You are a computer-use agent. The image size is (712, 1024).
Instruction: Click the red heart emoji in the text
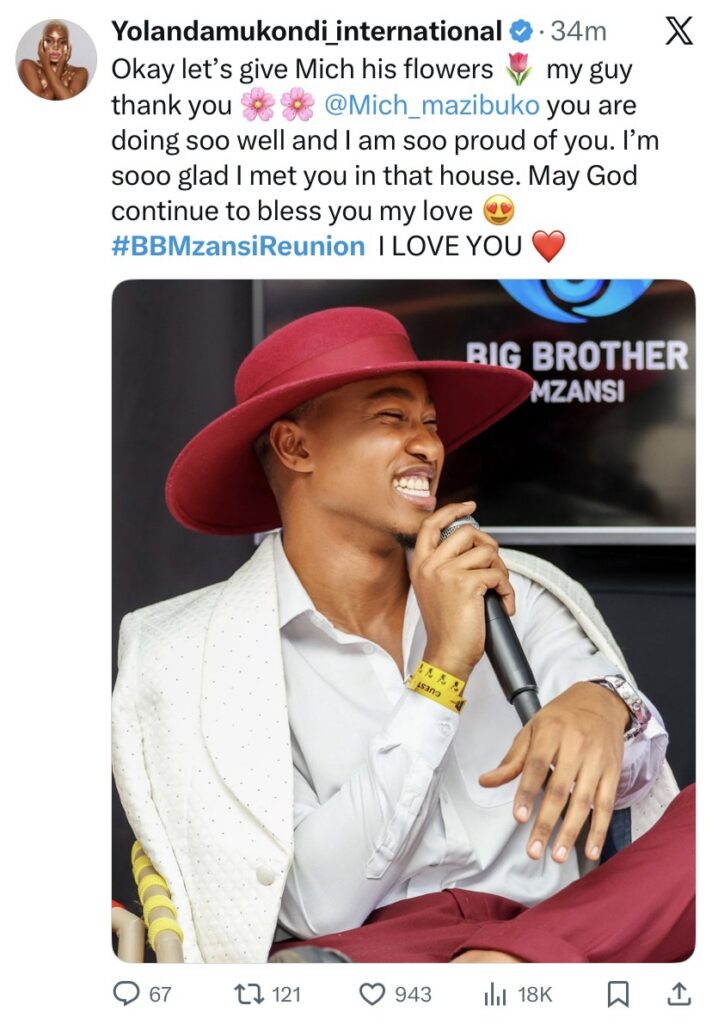pos(548,246)
